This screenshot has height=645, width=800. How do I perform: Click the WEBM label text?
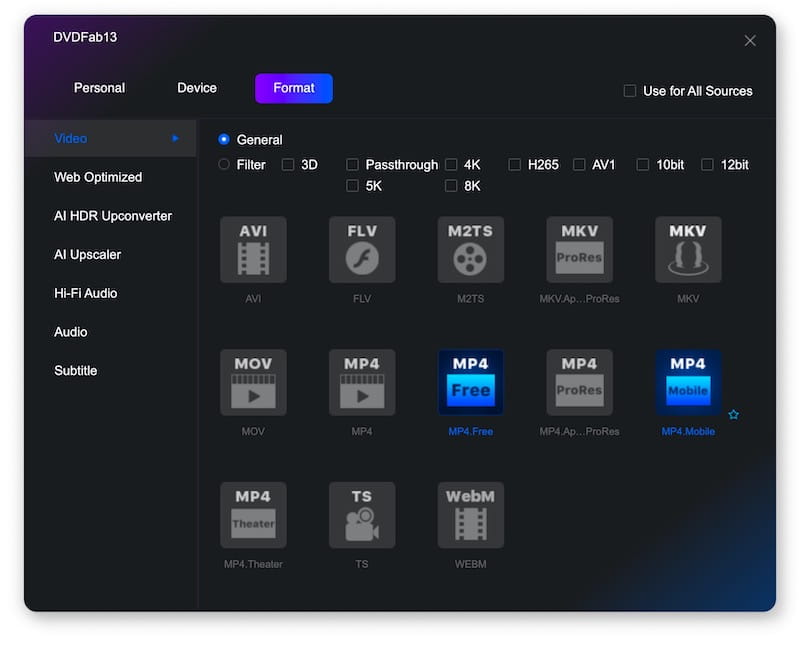[470, 564]
